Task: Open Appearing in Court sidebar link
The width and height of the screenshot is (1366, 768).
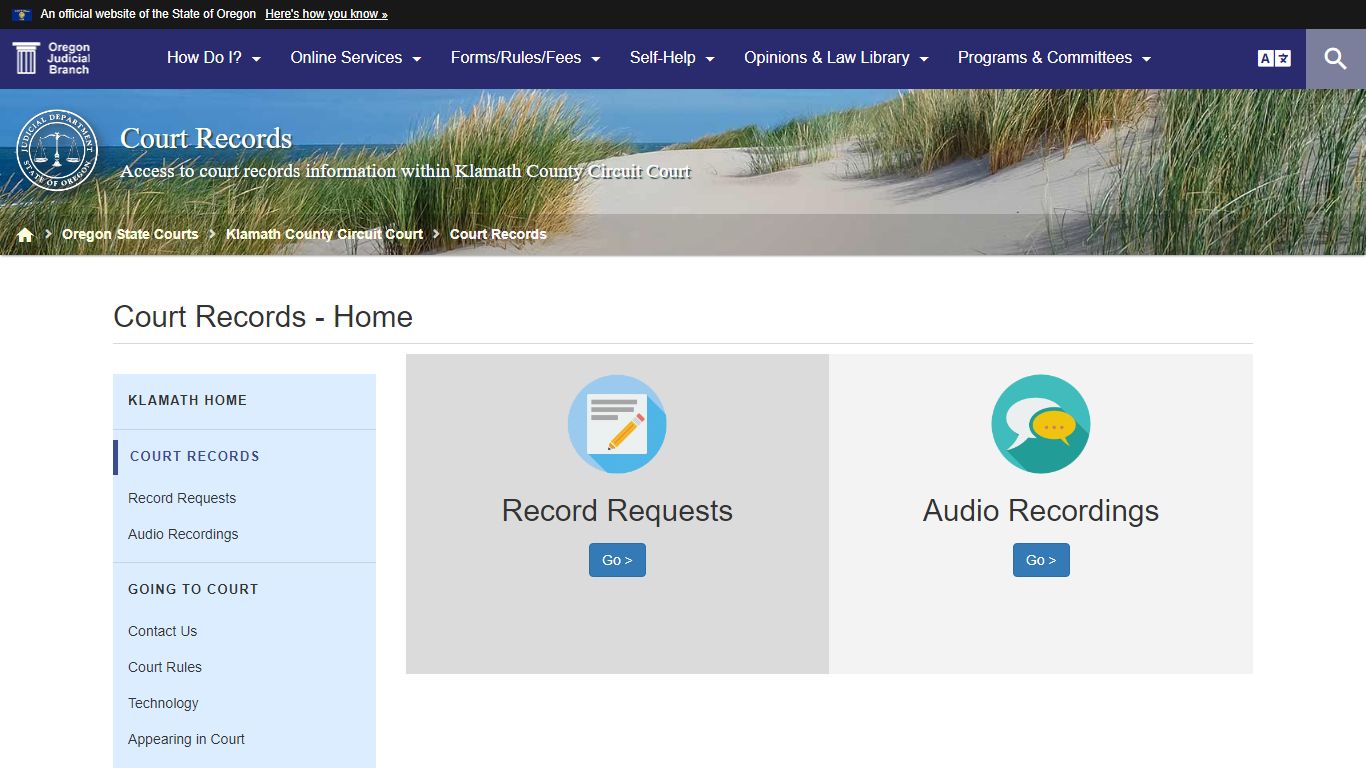Action: (x=186, y=739)
